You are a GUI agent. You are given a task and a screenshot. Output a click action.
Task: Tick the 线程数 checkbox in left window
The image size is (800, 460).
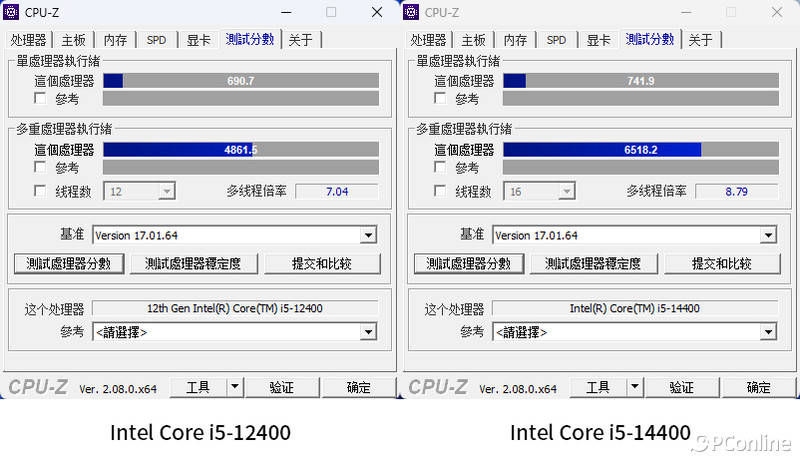(40, 191)
